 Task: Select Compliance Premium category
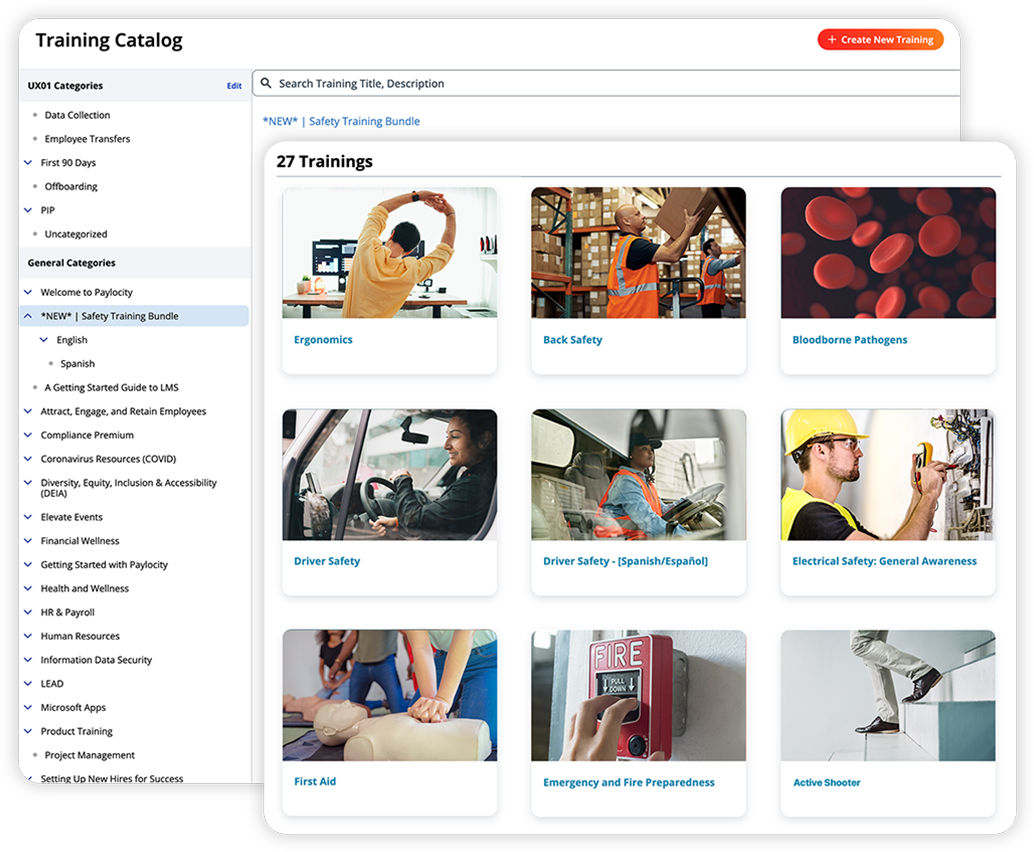[x=87, y=435]
